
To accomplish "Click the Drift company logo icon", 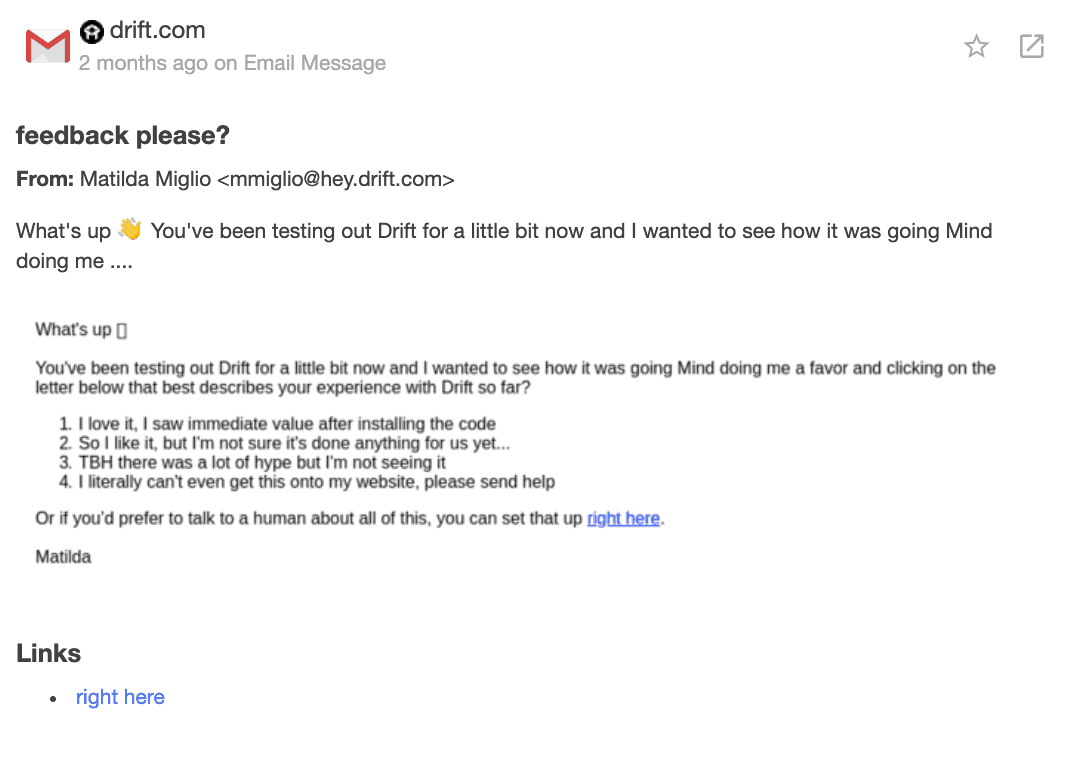I will pos(92,31).
